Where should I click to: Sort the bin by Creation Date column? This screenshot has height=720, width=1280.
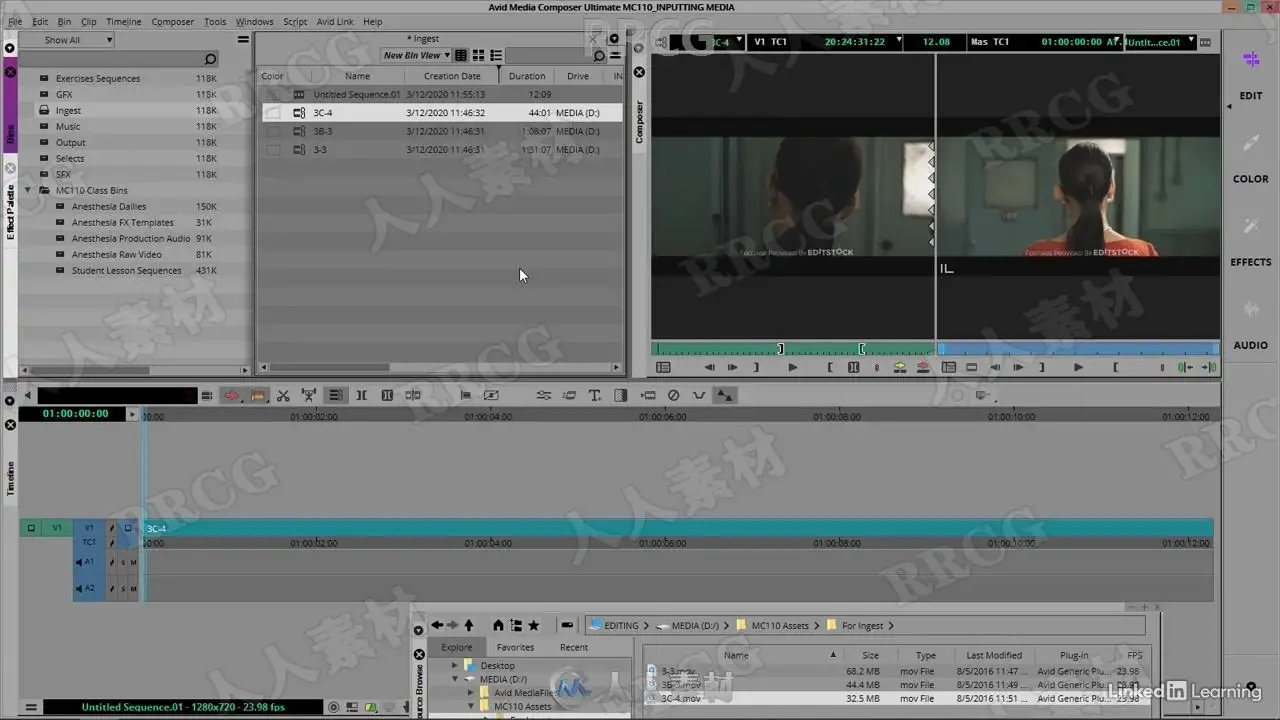pos(452,76)
